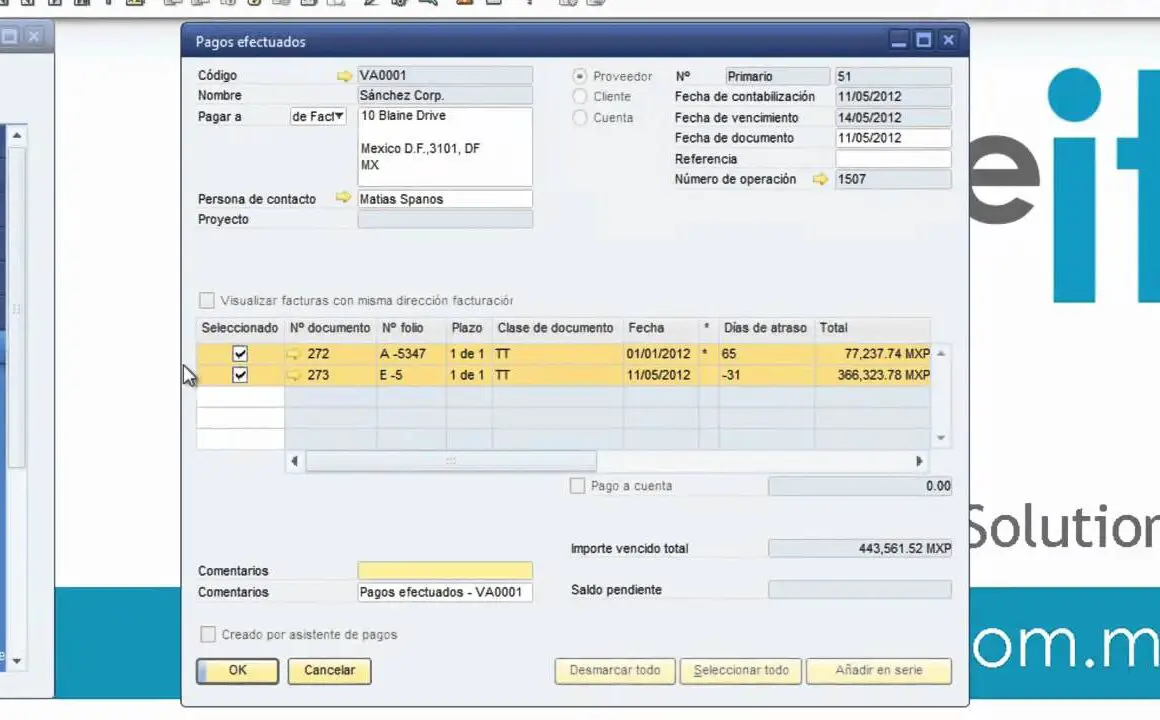Click the comment field reading Pagos efectuados - VA0001

click(445, 592)
